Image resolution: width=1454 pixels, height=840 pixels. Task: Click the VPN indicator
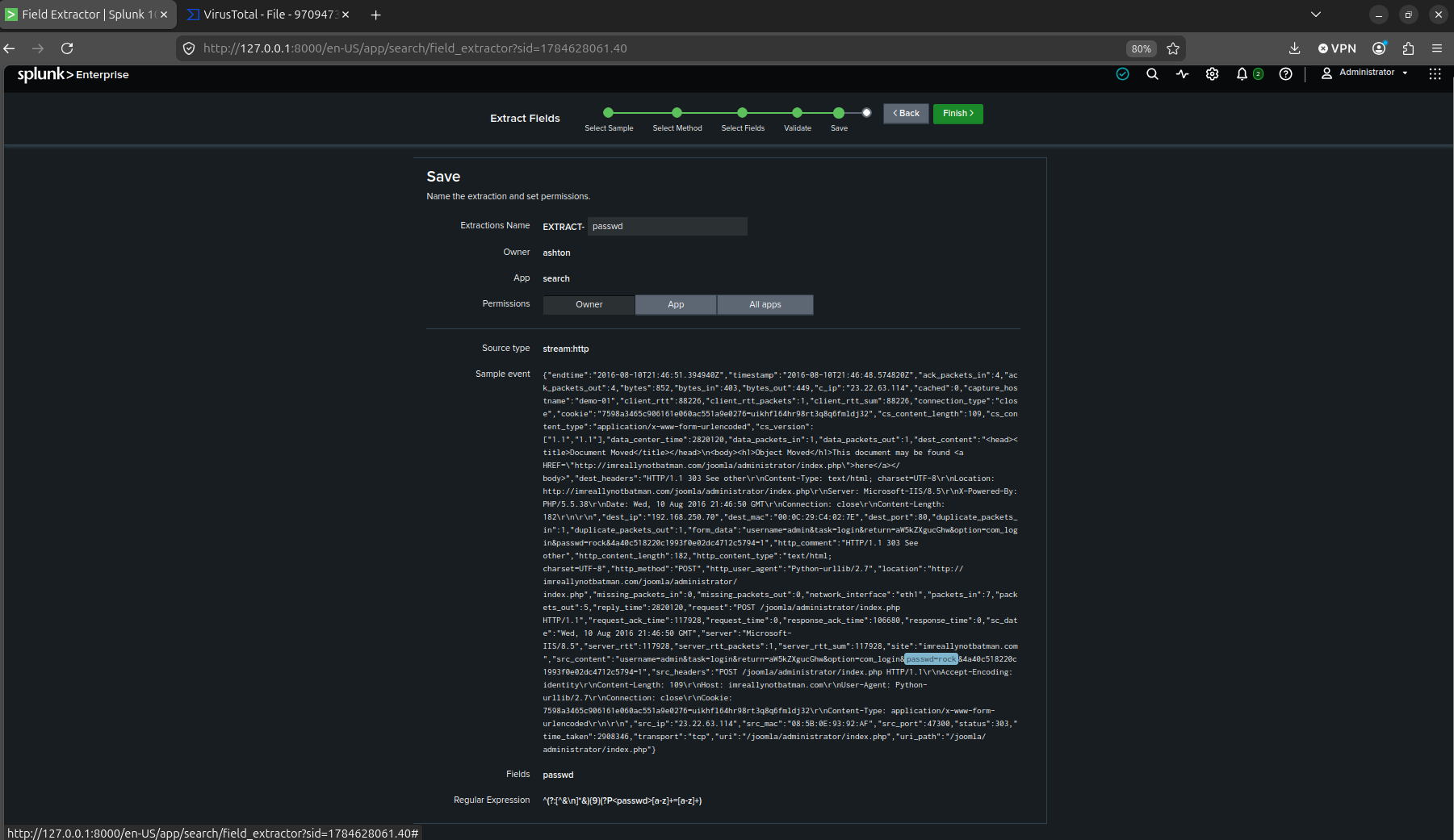(x=1337, y=48)
